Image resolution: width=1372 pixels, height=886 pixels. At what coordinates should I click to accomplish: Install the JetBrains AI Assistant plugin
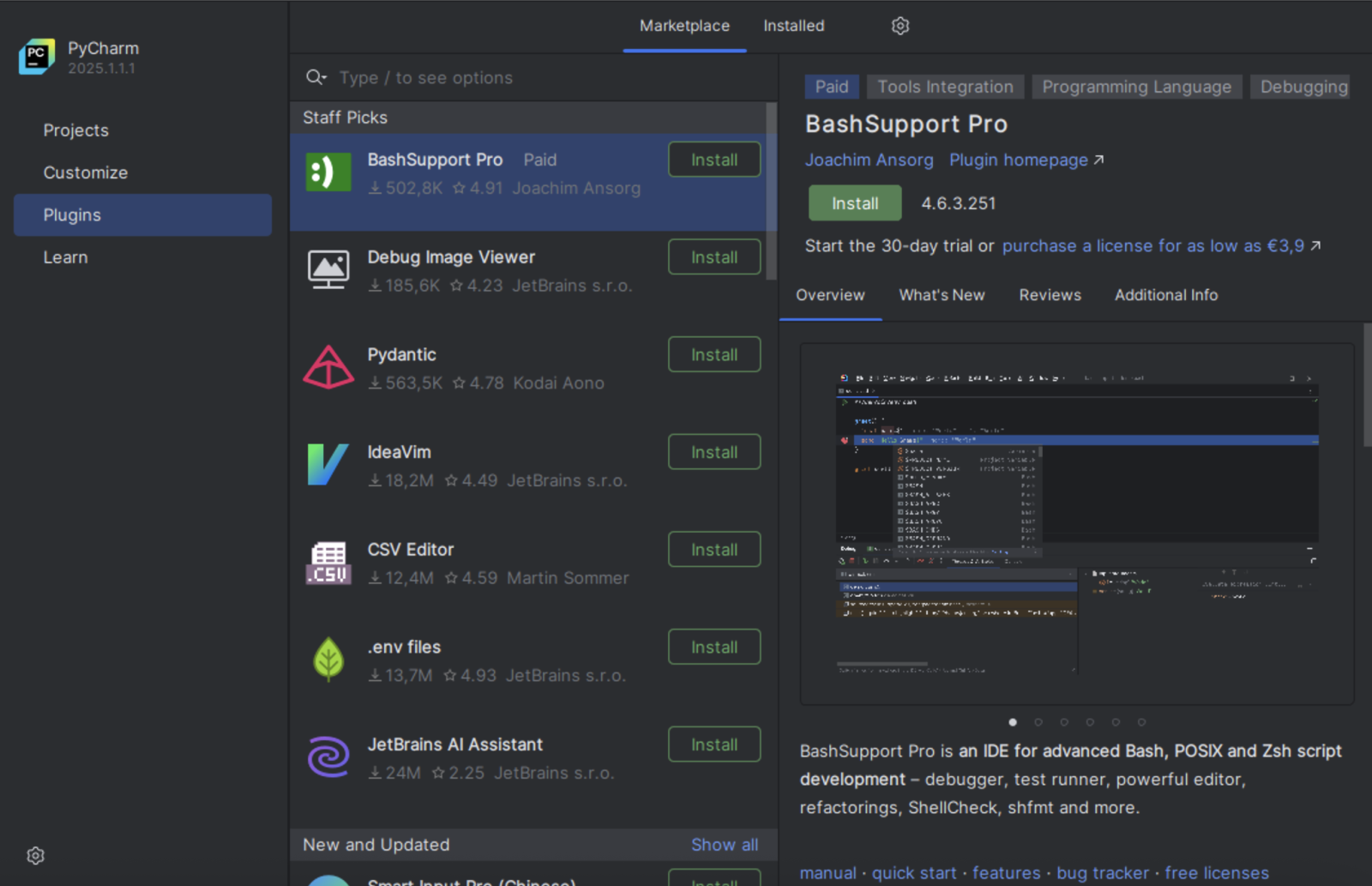[x=714, y=744]
